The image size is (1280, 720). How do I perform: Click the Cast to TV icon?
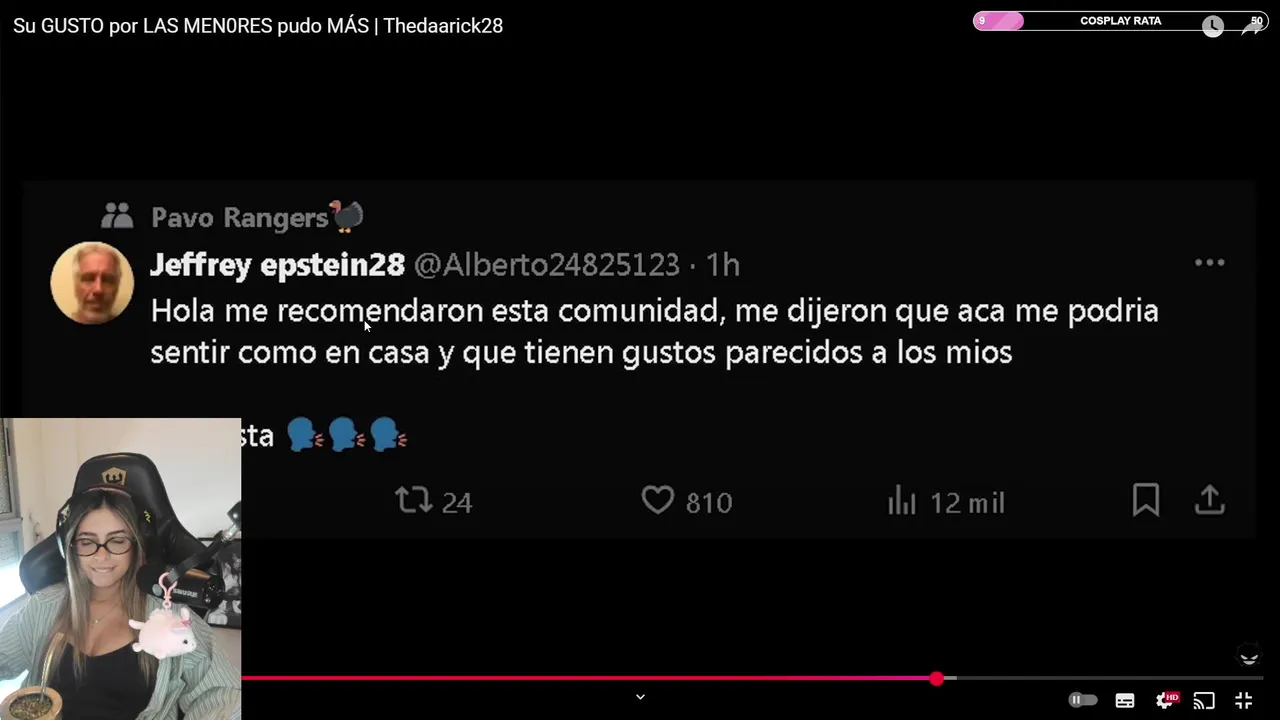[x=1204, y=701]
